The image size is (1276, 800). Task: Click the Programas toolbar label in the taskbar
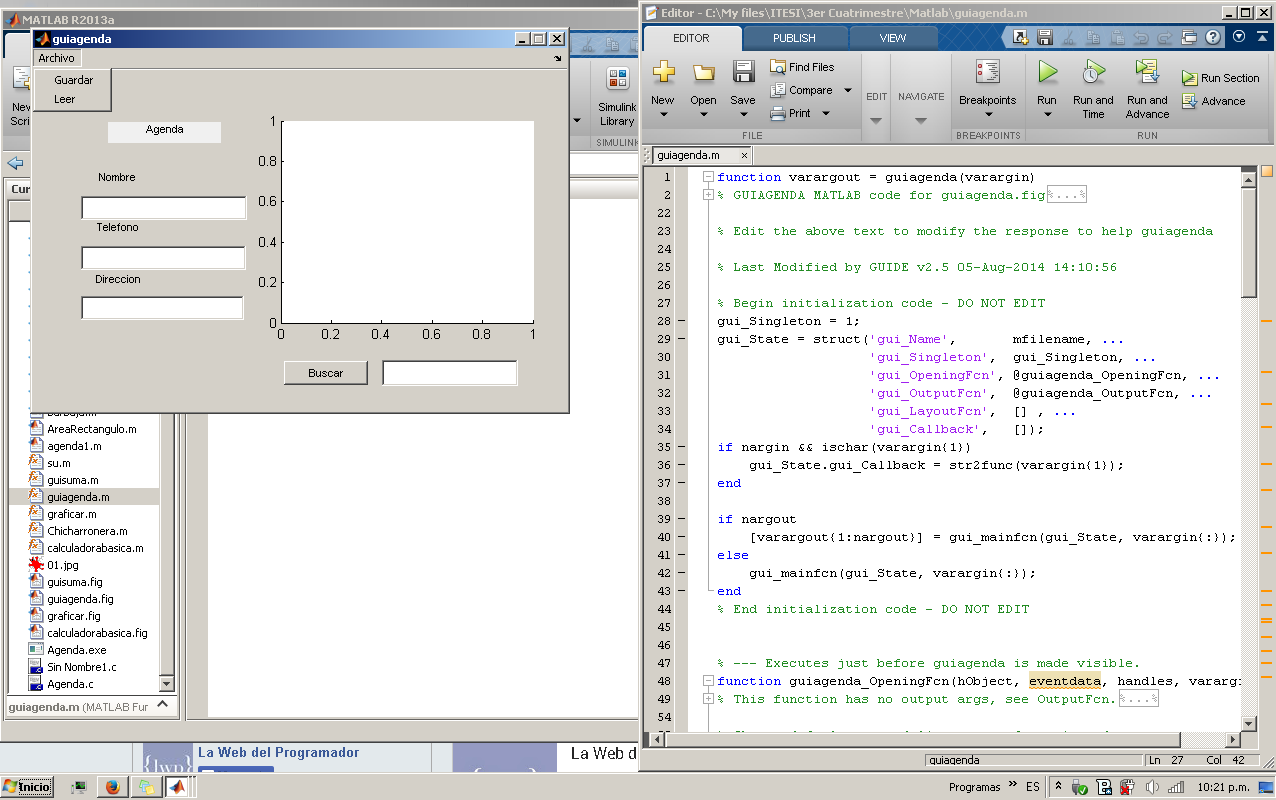[975, 787]
